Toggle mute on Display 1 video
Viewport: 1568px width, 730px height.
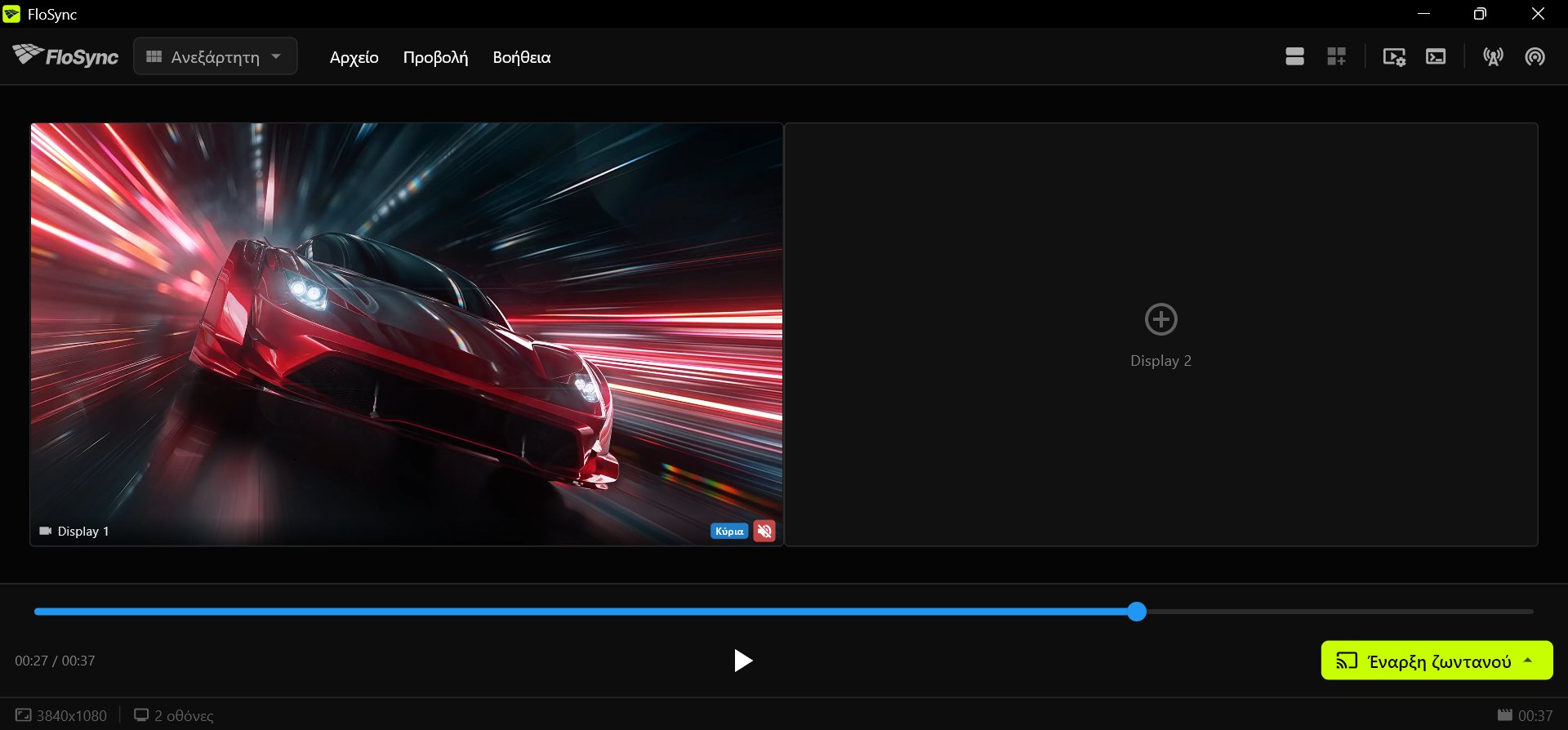[764, 532]
